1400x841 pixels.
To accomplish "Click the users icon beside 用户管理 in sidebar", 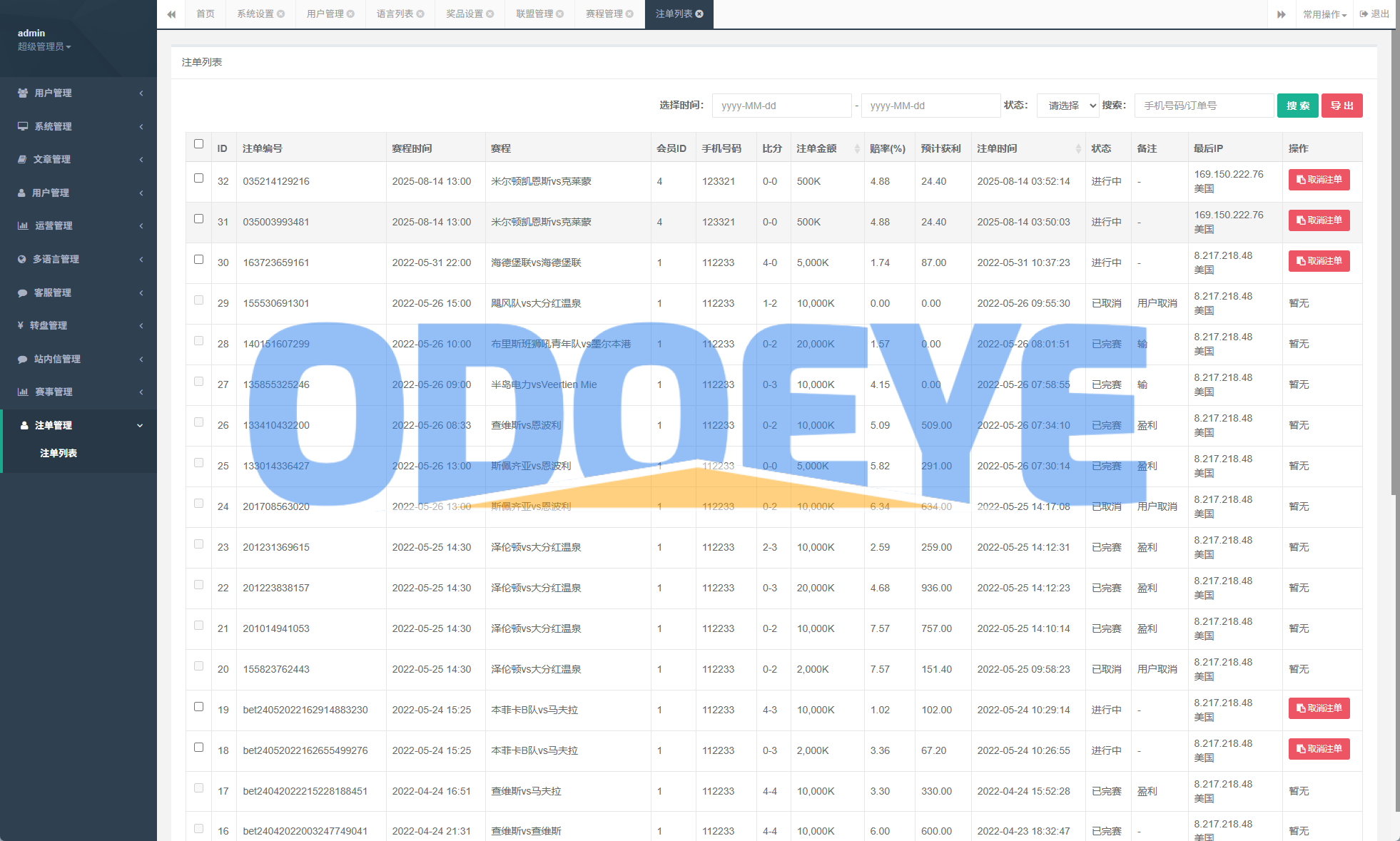I will click(22, 93).
